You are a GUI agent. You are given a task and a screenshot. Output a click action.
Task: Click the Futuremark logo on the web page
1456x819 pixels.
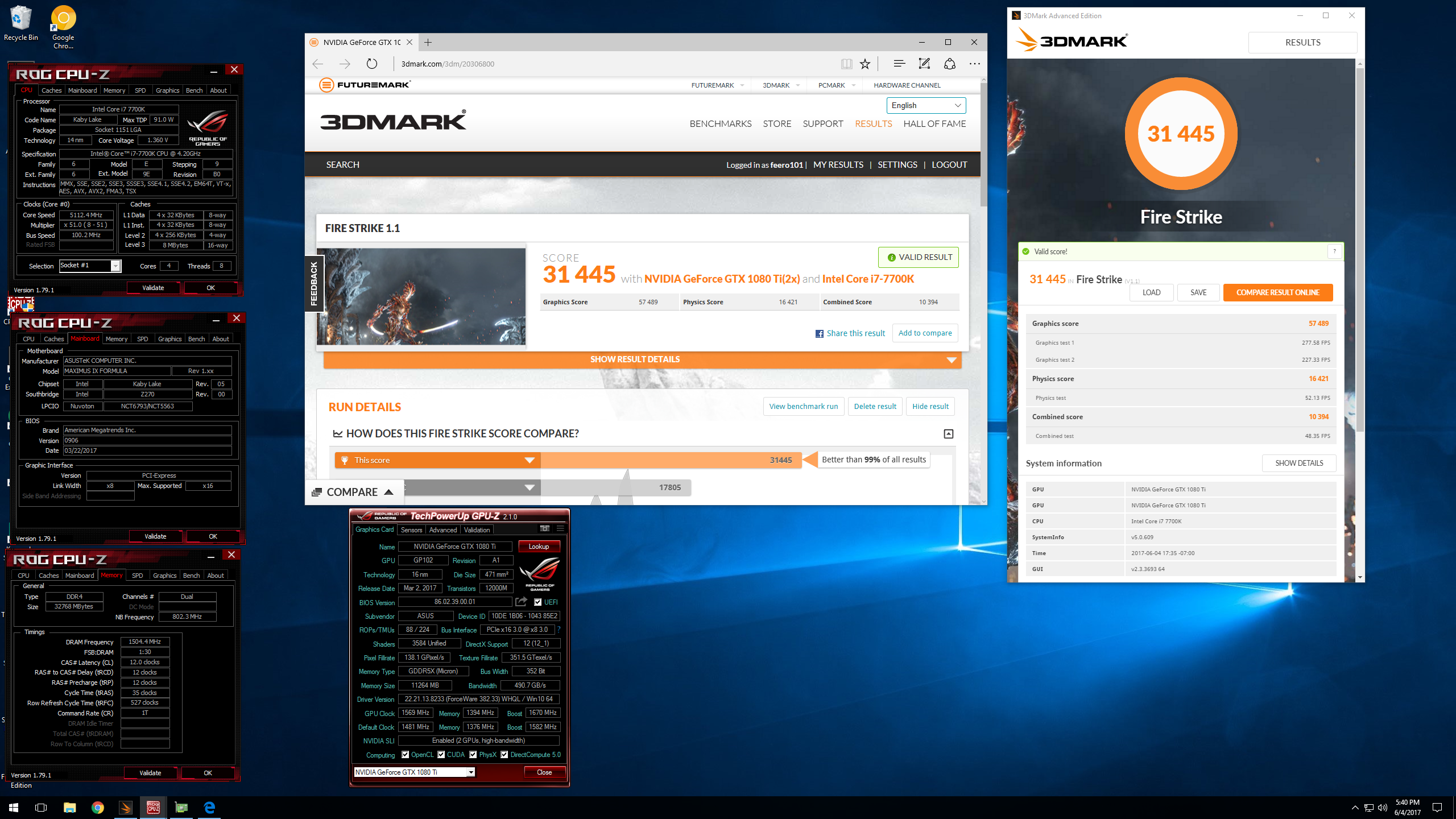click(365, 85)
